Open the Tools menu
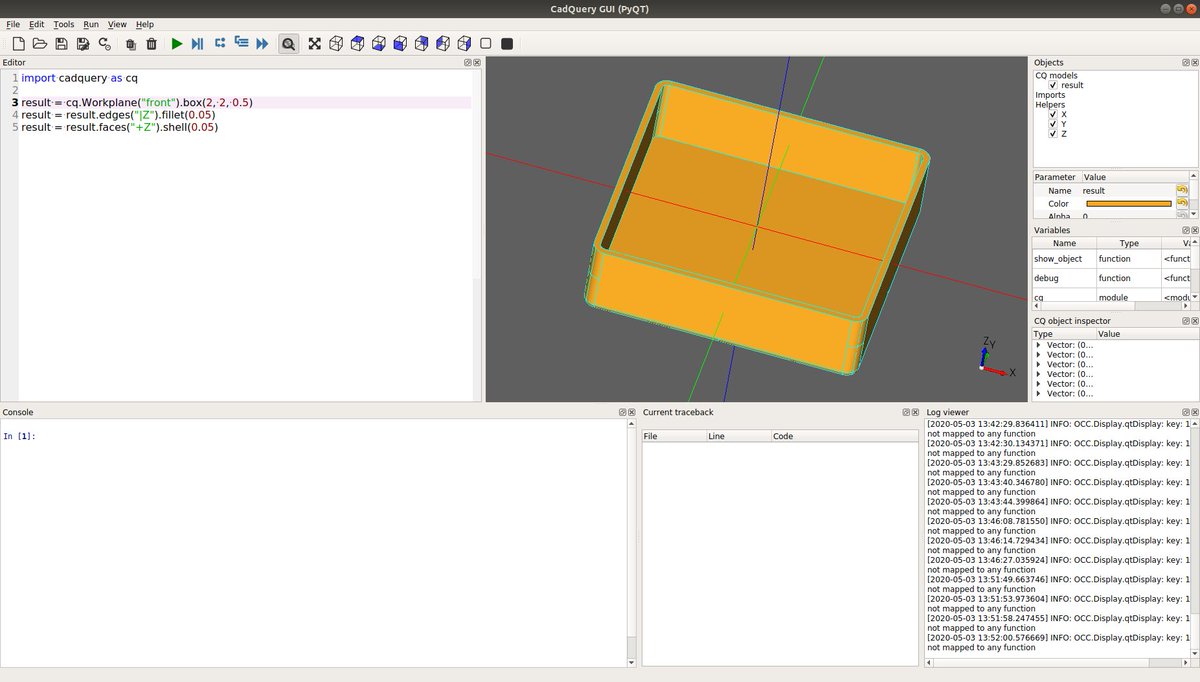Viewport: 1200px width, 682px height. [x=64, y=24]
